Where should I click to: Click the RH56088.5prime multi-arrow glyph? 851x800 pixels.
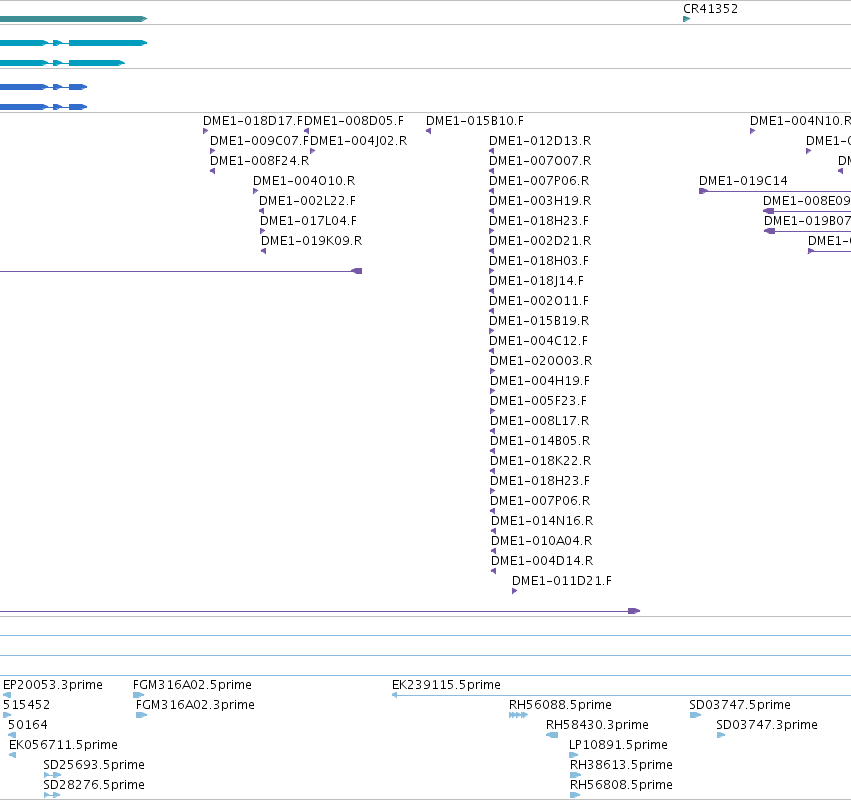[x=518, y=715]
